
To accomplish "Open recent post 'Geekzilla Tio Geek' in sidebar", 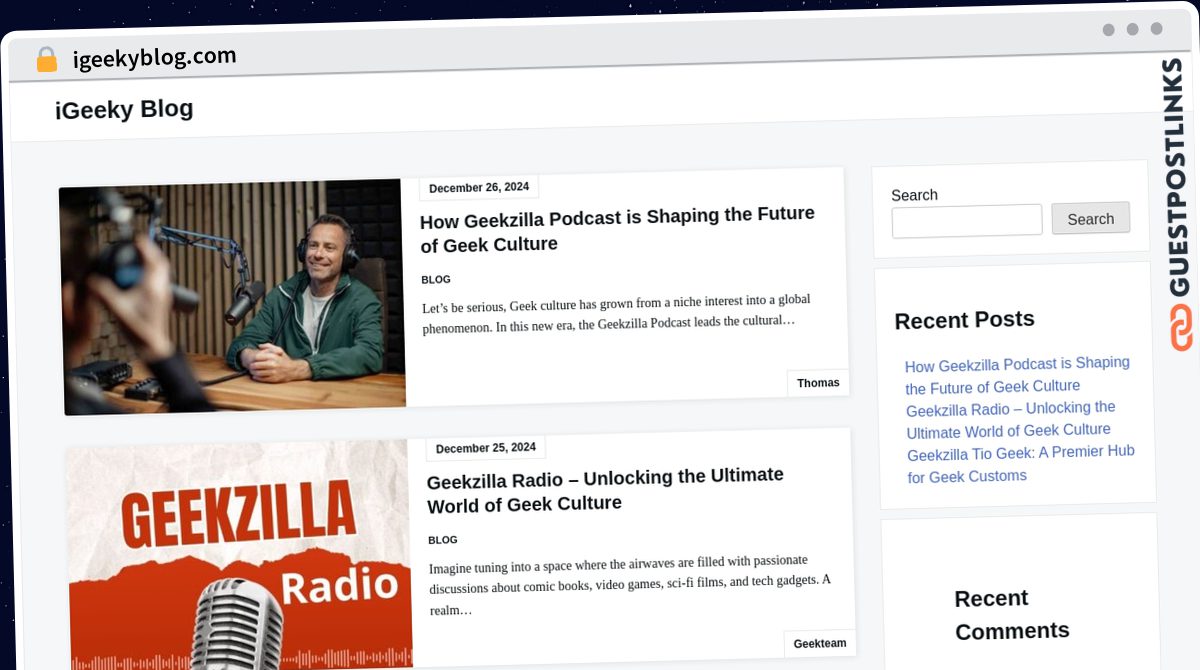I will (x=1021, y=464).
